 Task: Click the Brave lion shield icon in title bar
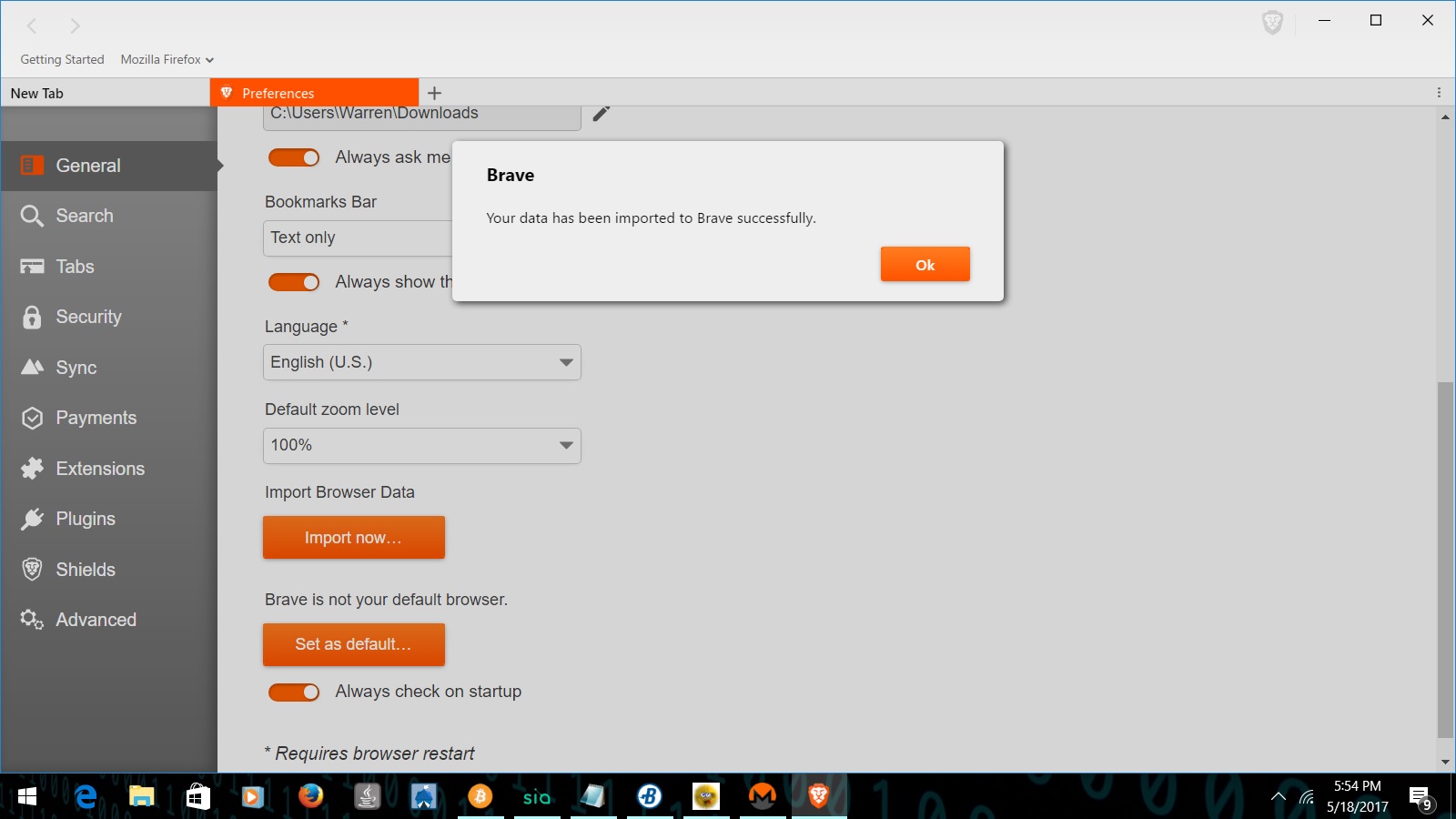point(1272,23)
